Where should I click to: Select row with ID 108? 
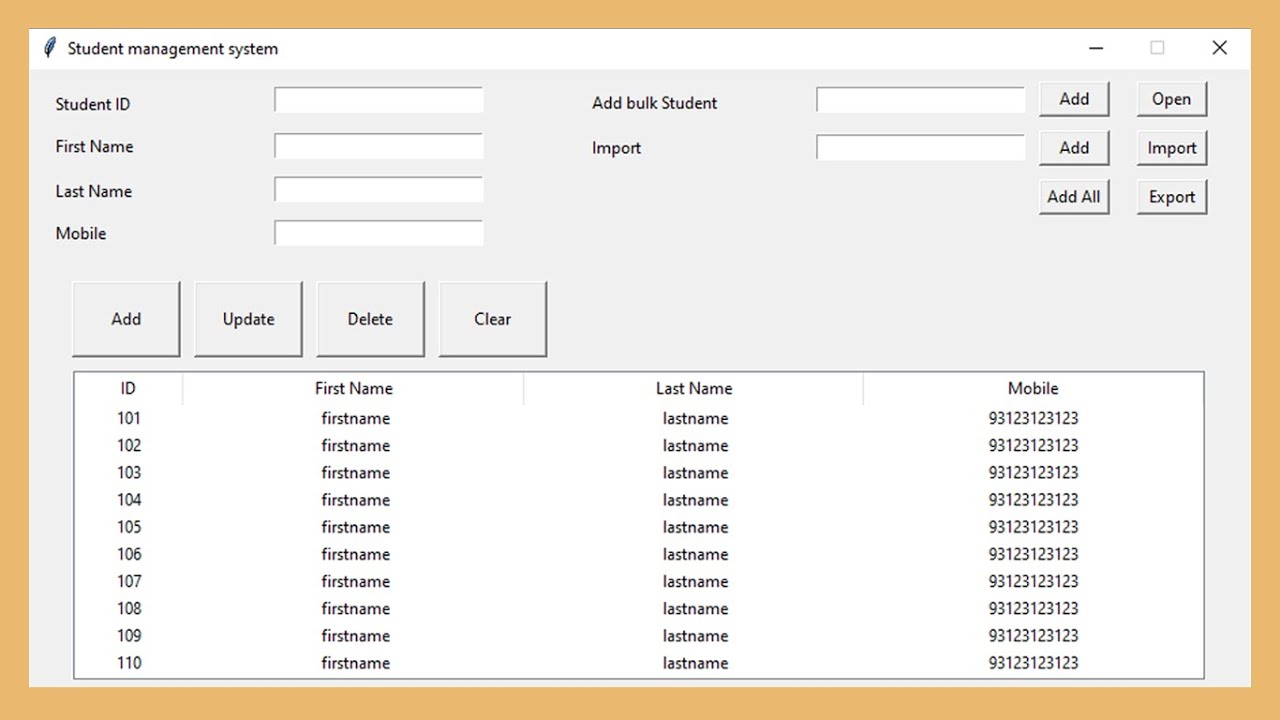pos(639,608)
